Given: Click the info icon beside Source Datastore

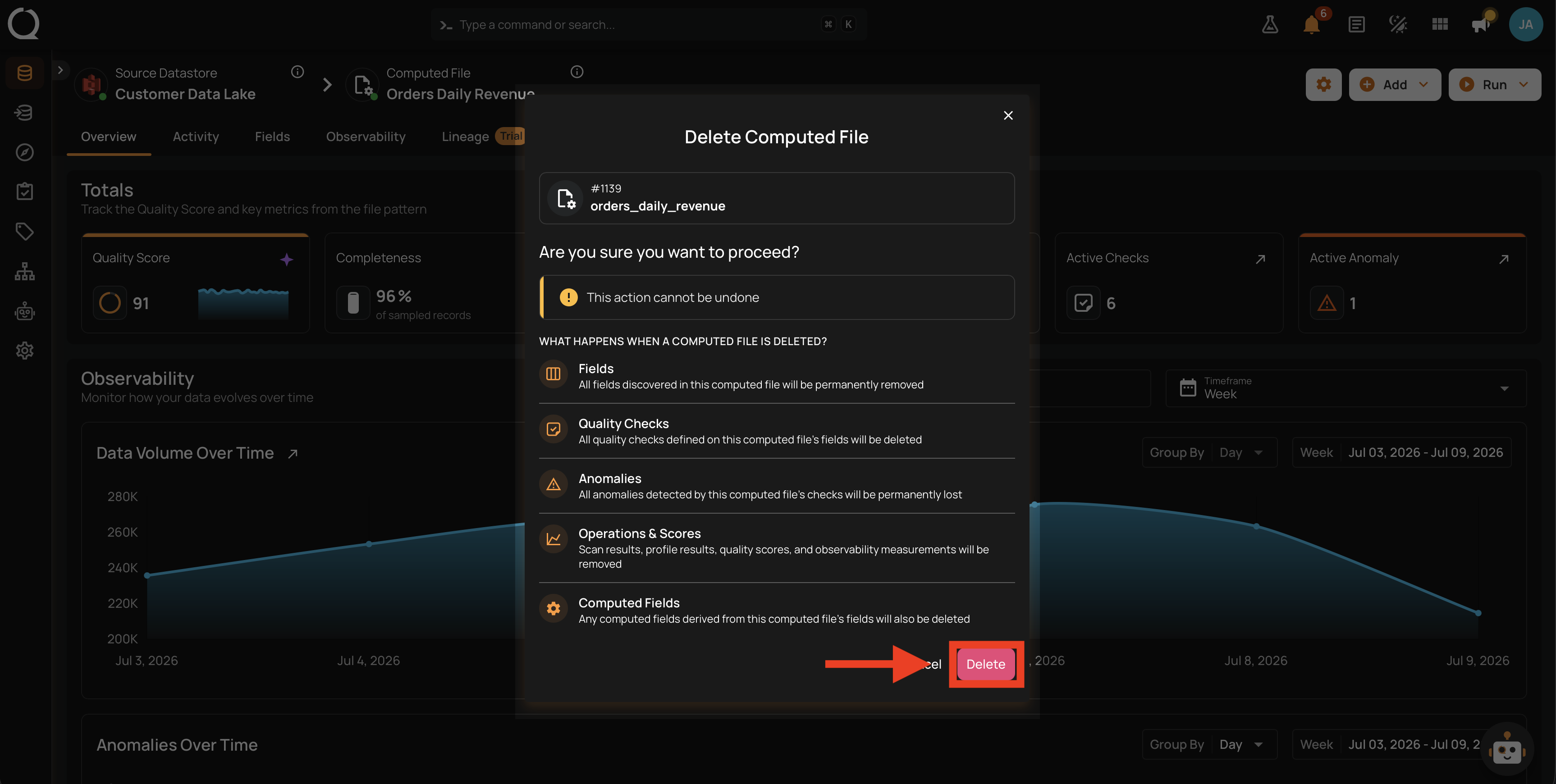Looking at the screenshot, I should point(297,72).
